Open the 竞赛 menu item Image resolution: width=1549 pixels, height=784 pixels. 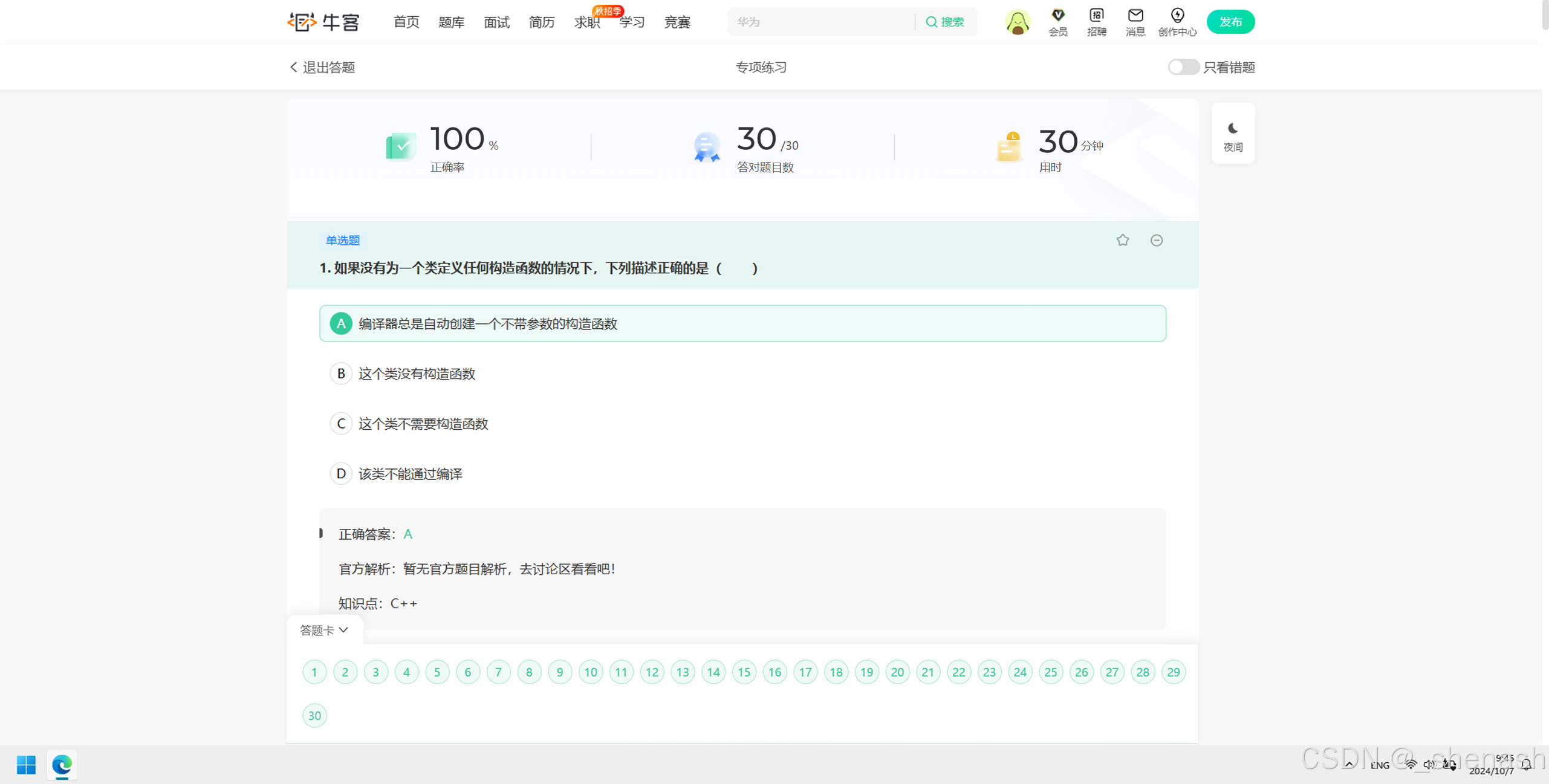tap(677, 22)
